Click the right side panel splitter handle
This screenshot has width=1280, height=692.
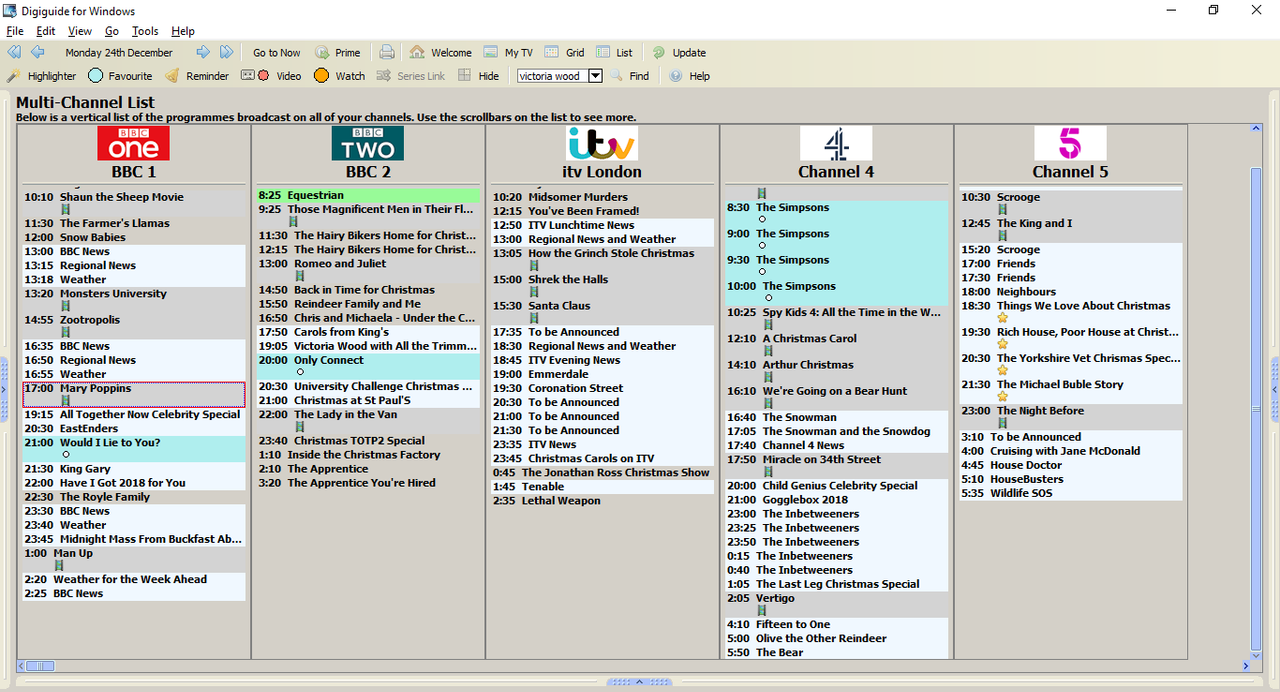1275,389
